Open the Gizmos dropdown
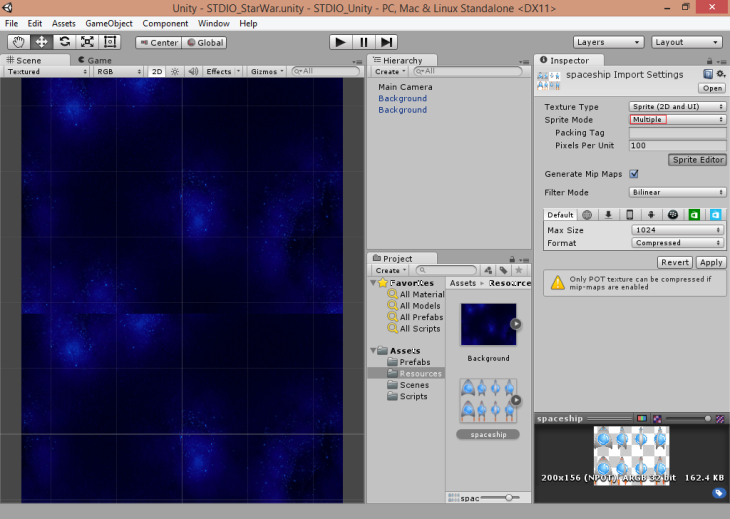Viewport: 730px width, 519px height. pos(267,71)
